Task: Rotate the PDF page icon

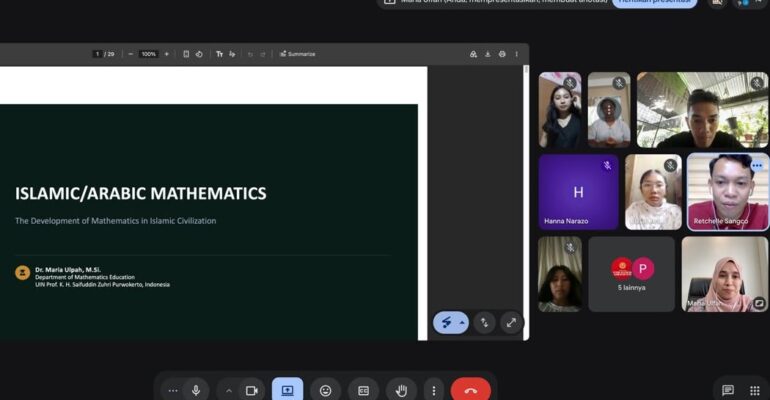Action: pos(199,54)
